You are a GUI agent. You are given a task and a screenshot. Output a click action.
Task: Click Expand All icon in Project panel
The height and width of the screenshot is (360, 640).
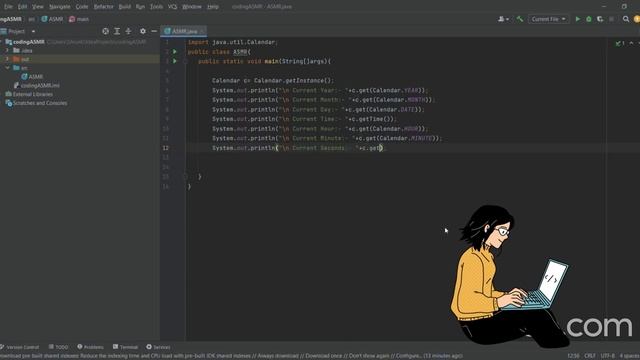117,31
